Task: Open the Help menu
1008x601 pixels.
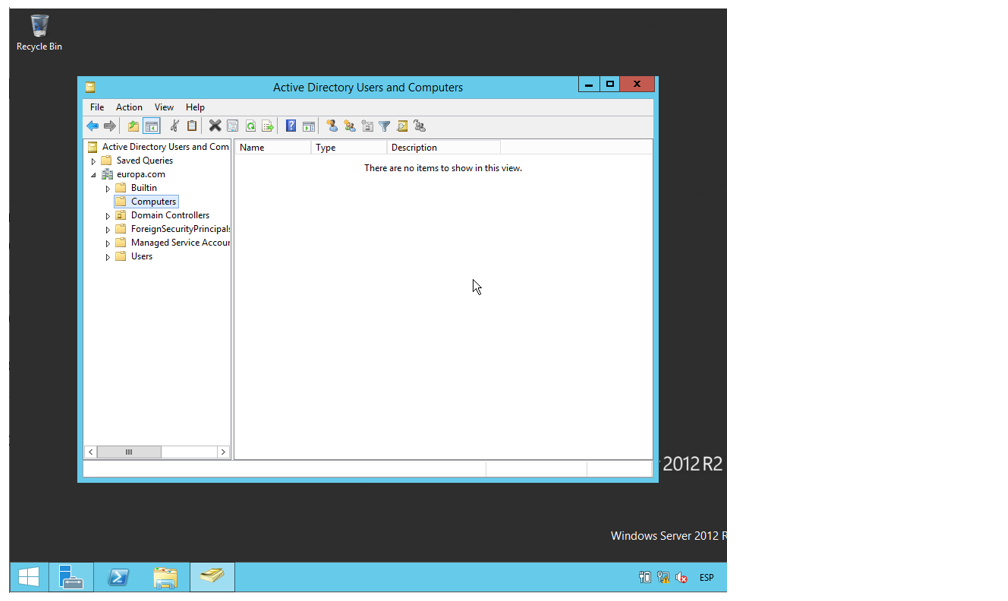Action: click(195, 107)
